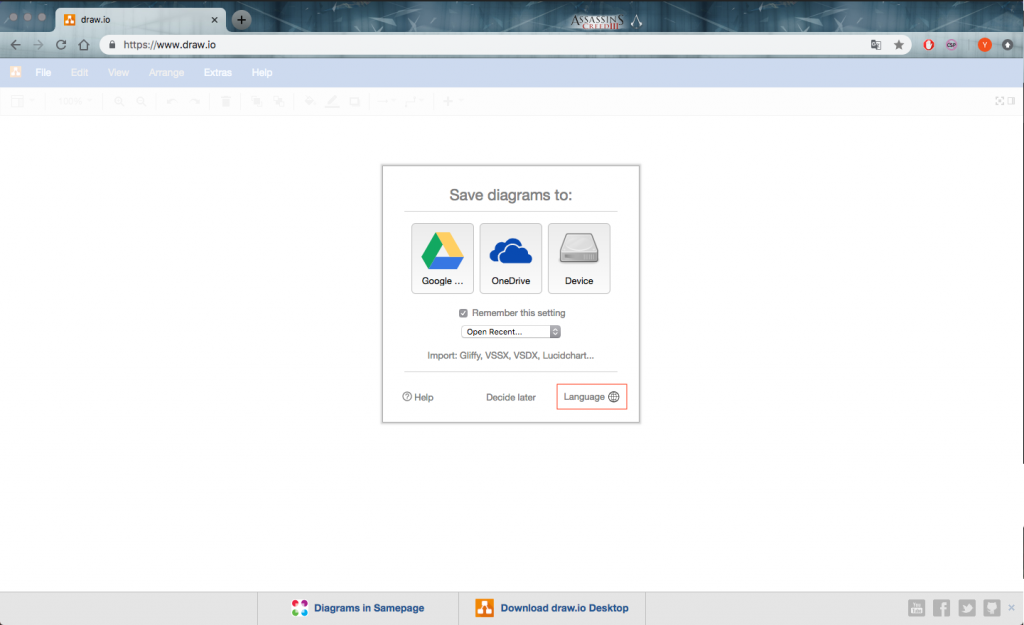1024x625 pixels.
Task: Open the Facebook footer icon
Action: pos(942,608)
